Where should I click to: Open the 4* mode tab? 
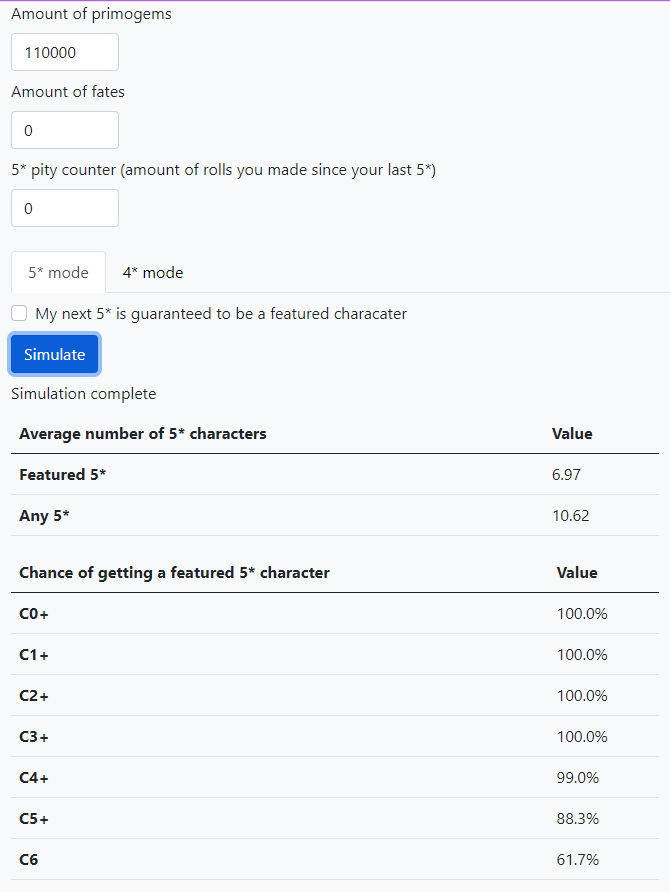point(153,272)
